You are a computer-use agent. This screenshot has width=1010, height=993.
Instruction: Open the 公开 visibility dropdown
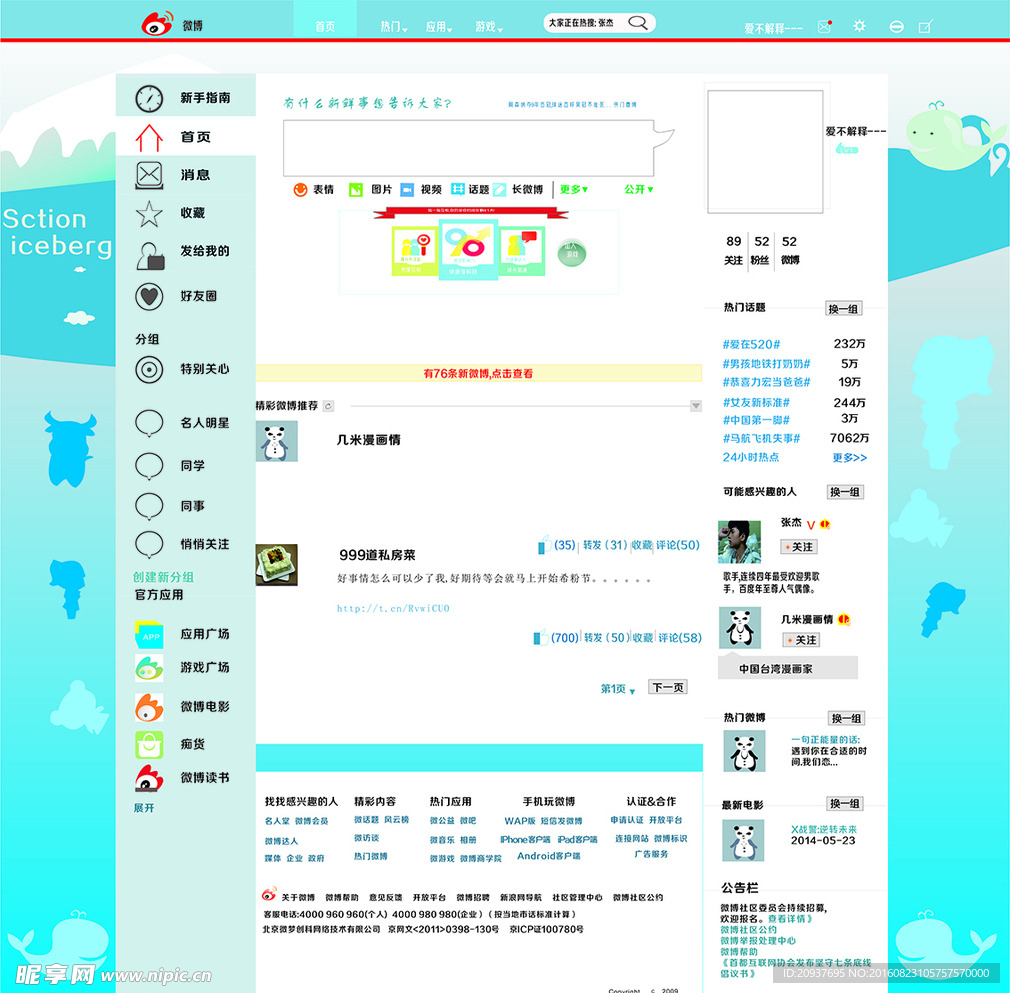pyautogui.click(x=638, y=189)
